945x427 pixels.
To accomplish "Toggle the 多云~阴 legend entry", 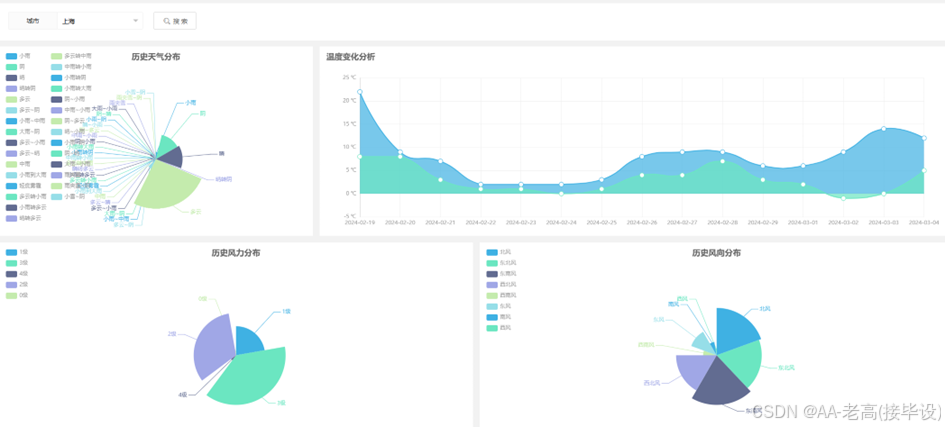I will click(x=23, y=110).
